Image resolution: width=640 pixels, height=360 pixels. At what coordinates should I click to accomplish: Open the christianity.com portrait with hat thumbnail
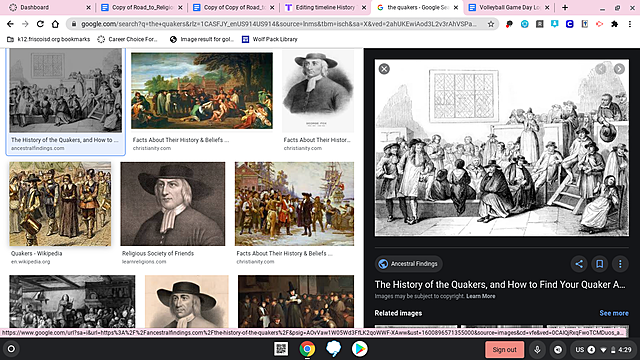(x=318, y=90)
